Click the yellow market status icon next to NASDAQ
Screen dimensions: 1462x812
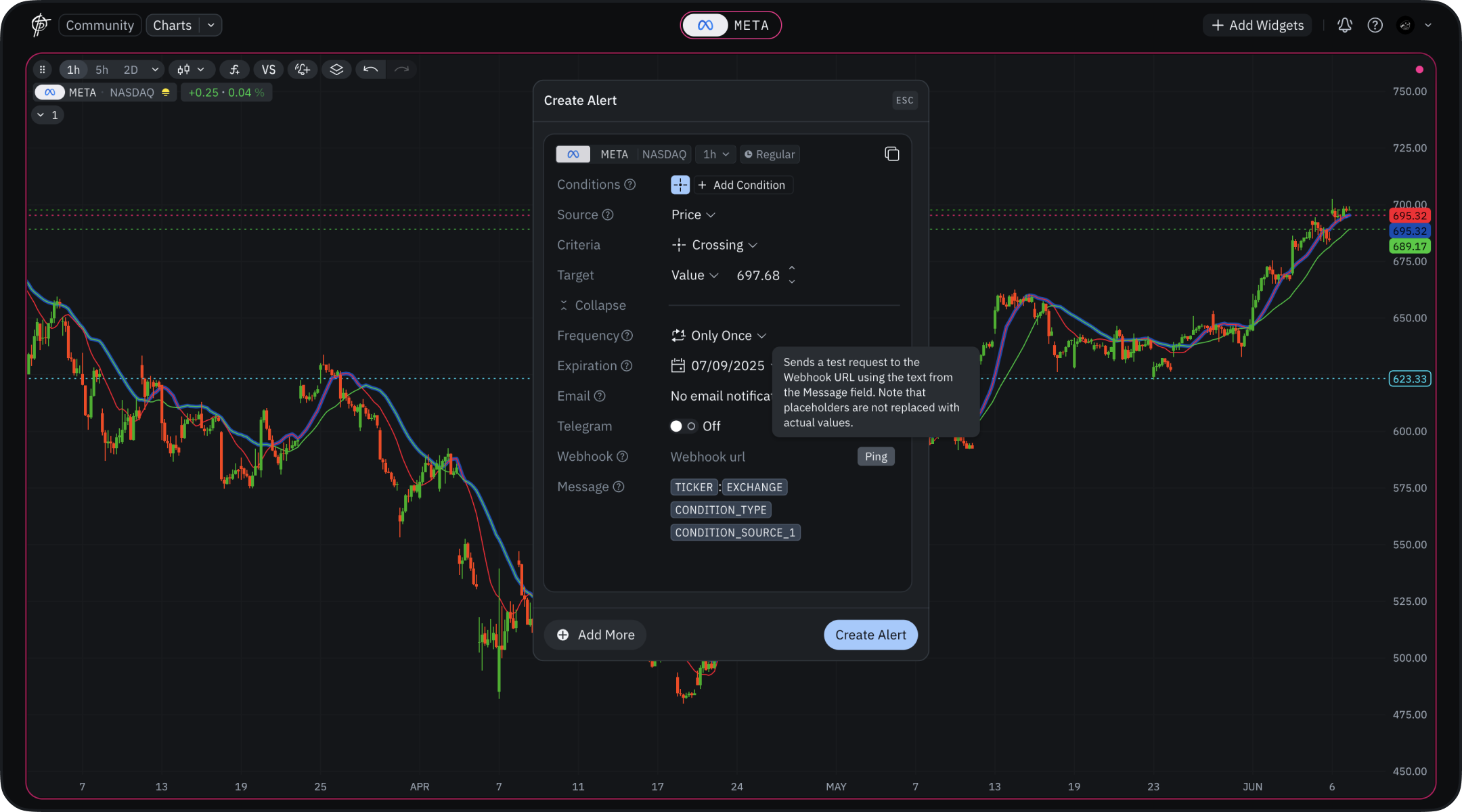pyautogui.click(x=165, y=92)
